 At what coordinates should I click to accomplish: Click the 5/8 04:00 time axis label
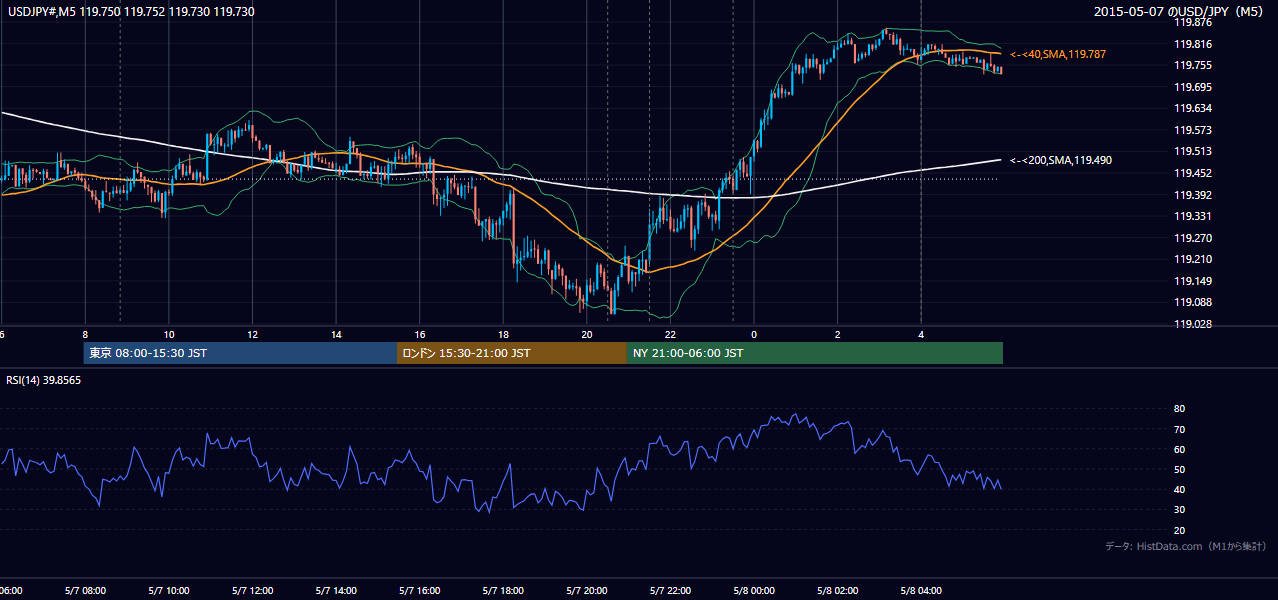[921, 591]
